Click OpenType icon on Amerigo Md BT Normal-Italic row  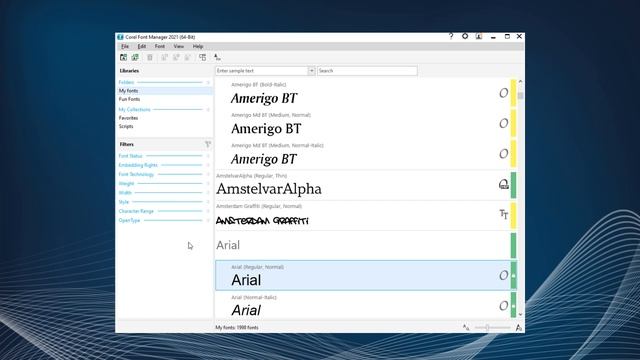point(504,154)
